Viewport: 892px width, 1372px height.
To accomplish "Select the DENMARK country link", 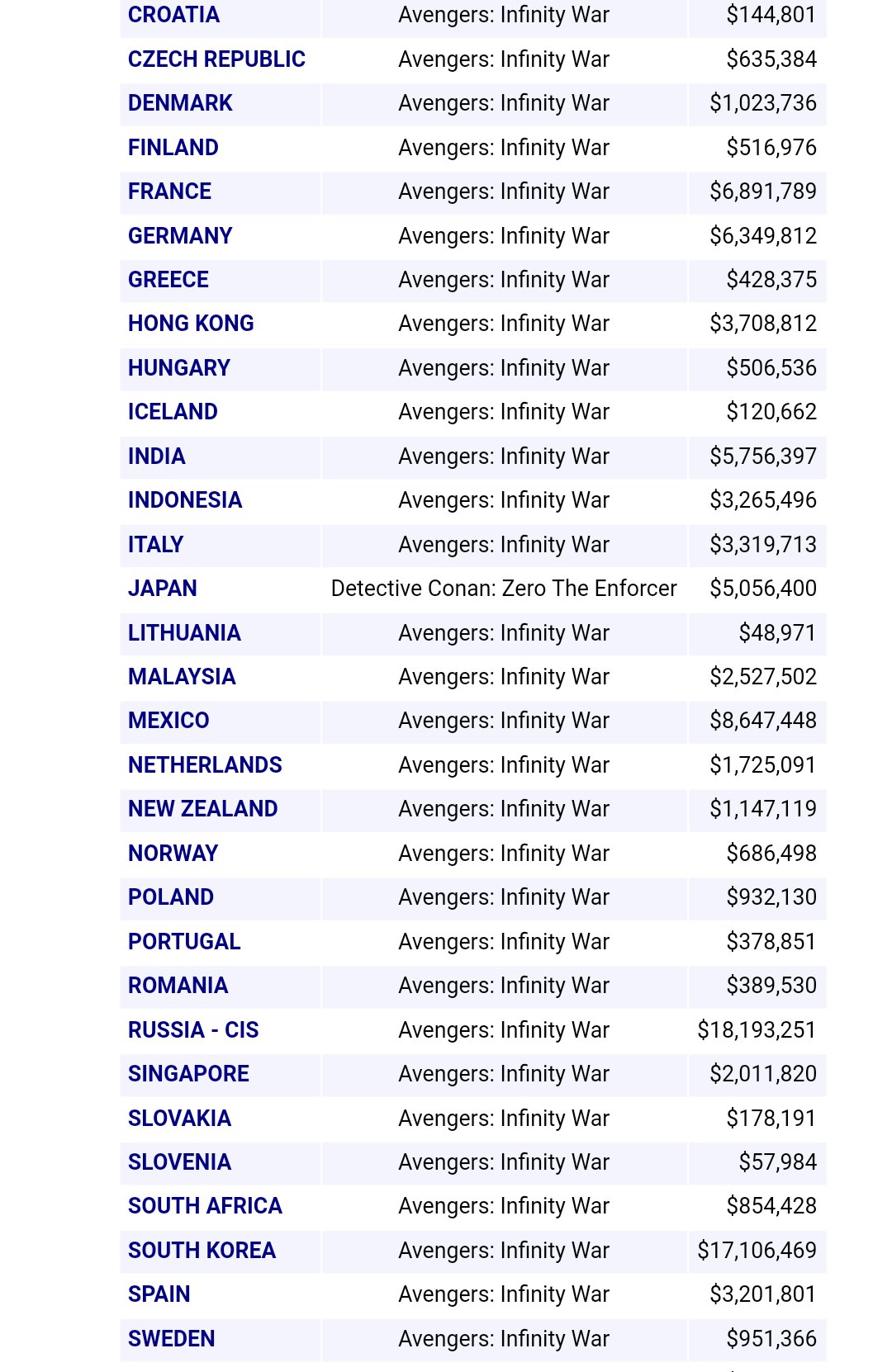I will click(180, 103).
